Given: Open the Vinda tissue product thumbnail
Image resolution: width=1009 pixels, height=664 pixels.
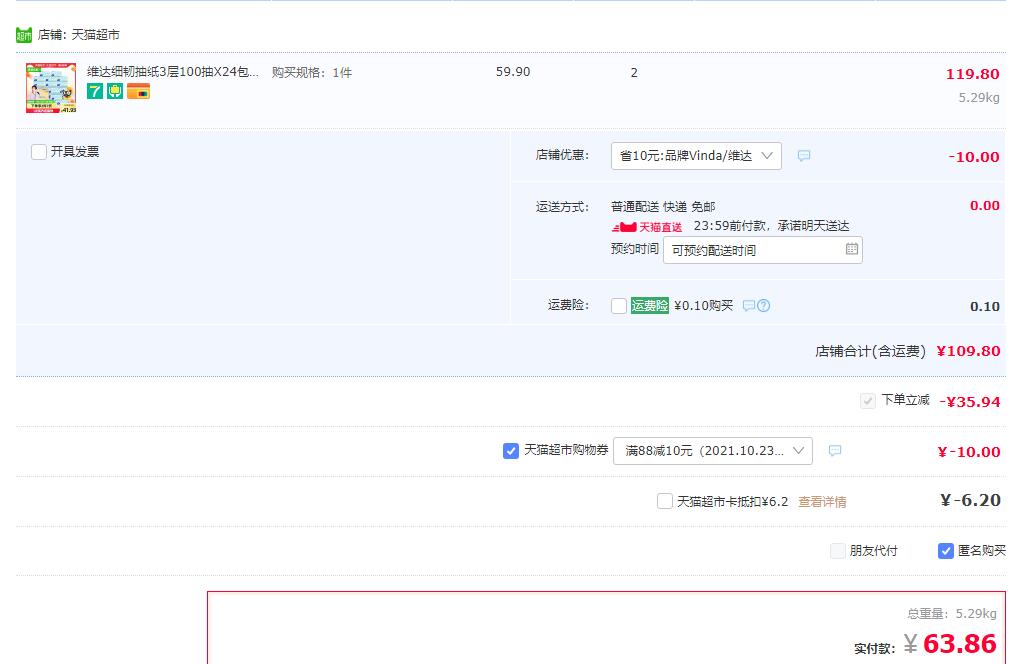Looking at the screenshot, I should click(x=51, y=88).
